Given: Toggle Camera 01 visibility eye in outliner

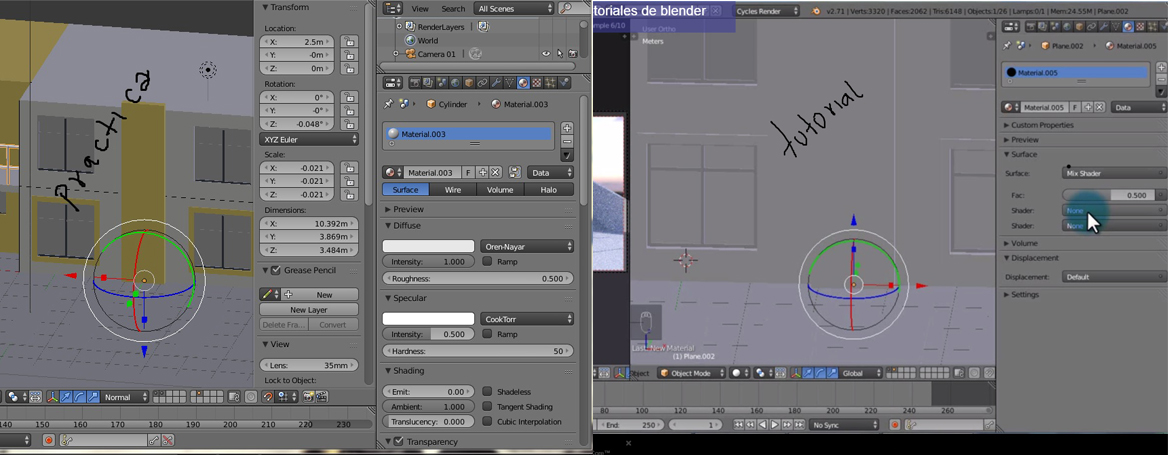Looking at the screenshot, I should point(546,54).
